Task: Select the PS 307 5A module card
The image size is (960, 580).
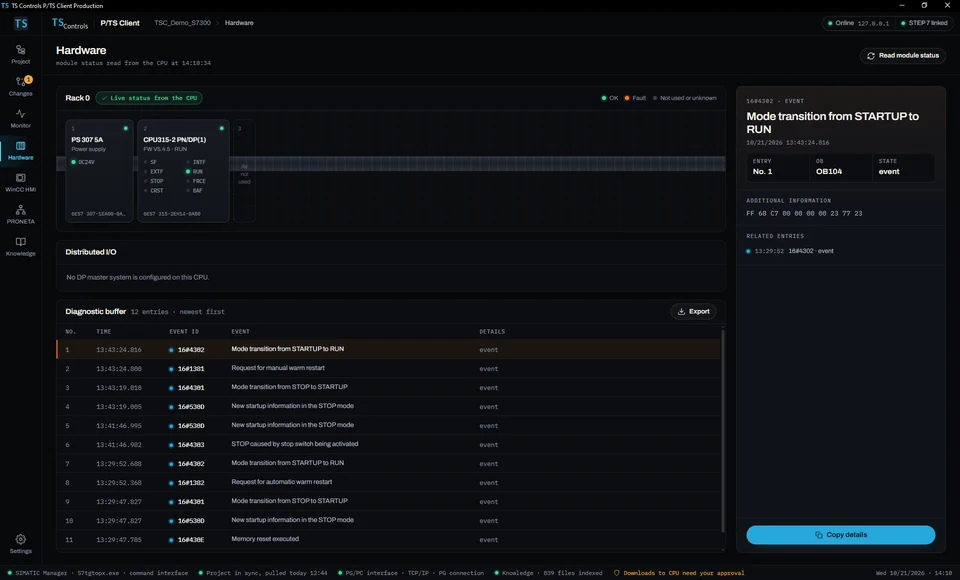Action: point(99,171)
